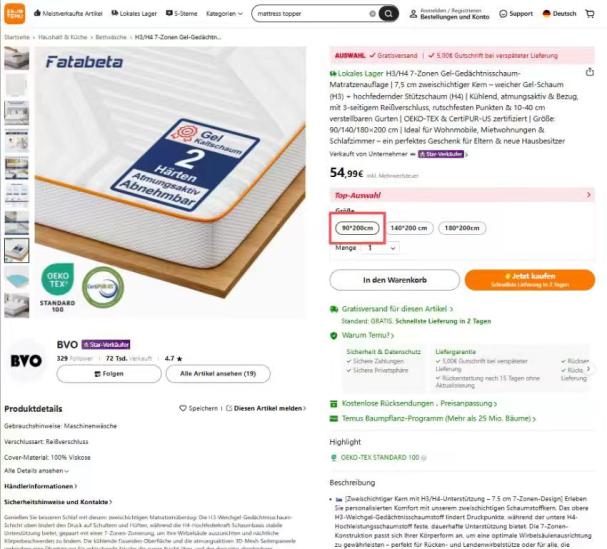Image resolution: width=607 pixels, height=549 pixels.
Task: Click the mattress topper search input
Action: coord(312,14)
